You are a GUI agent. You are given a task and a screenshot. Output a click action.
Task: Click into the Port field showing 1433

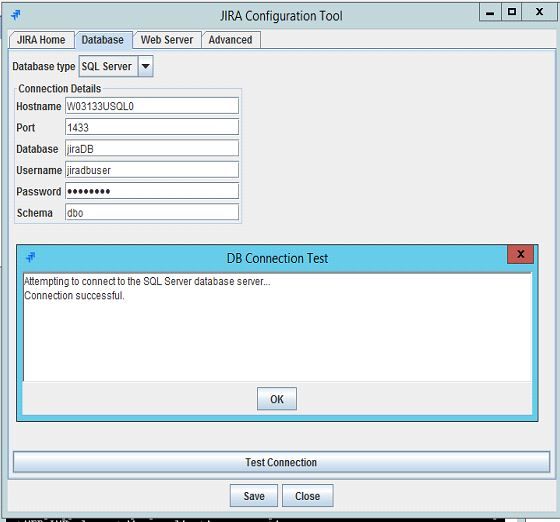(x=152, y=127)
